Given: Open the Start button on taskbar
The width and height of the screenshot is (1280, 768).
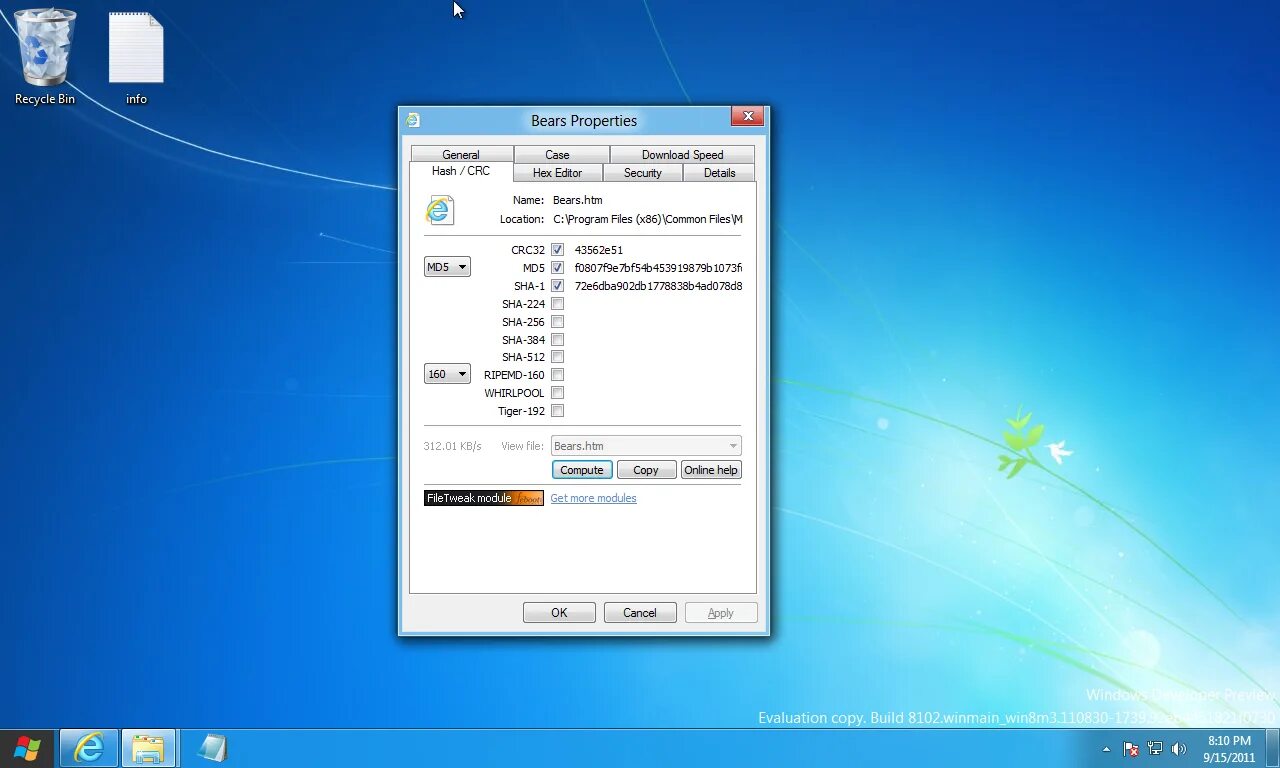Looking at the screenshot, I should 27,748.
